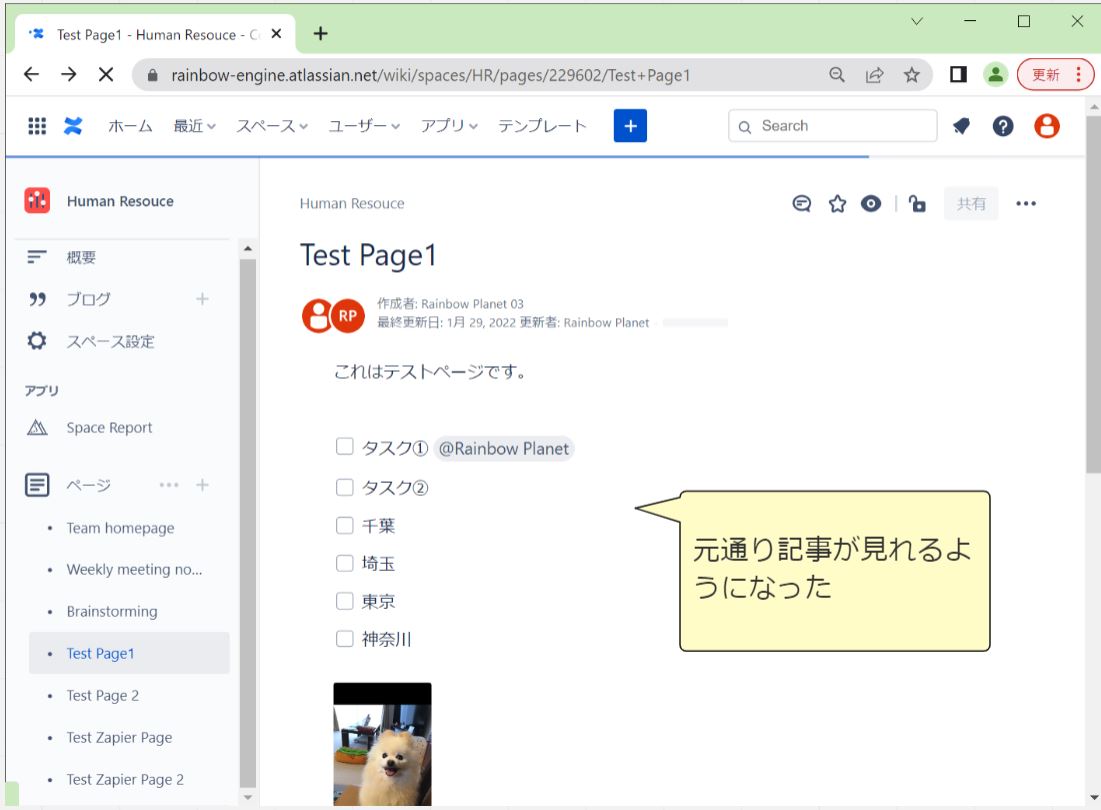
Task: Check the 神奈川 task checkbox
Action: 345,639
